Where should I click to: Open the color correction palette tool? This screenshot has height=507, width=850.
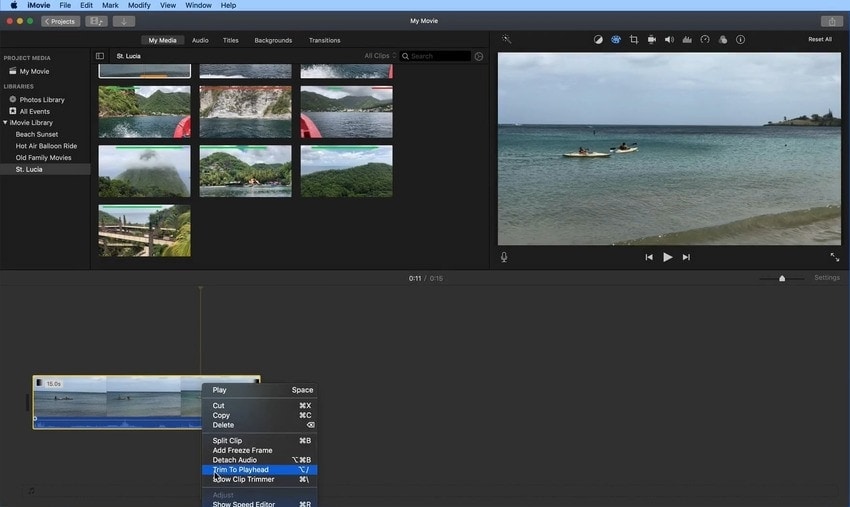(x=616, y=40)
